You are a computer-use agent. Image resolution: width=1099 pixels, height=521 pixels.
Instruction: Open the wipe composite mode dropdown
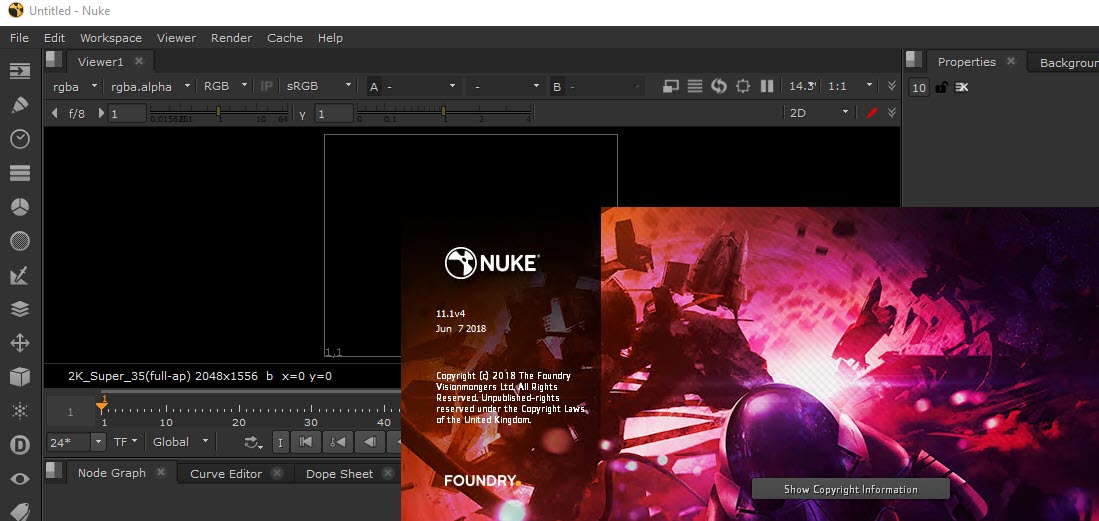pyautogui.click(x=506, y=86)
